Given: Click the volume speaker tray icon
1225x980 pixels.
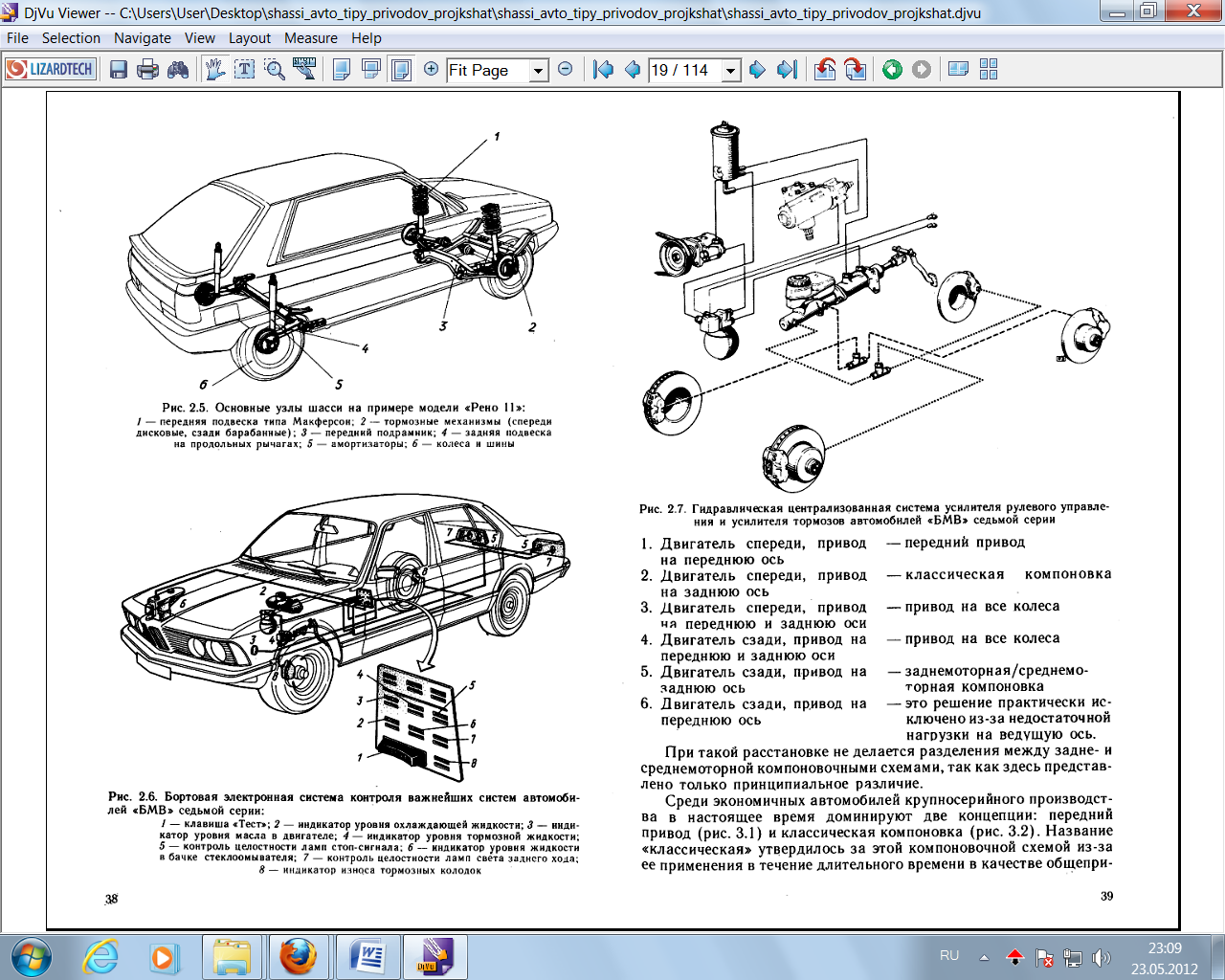Looking at the screenshot, I should click(1102, 957).
